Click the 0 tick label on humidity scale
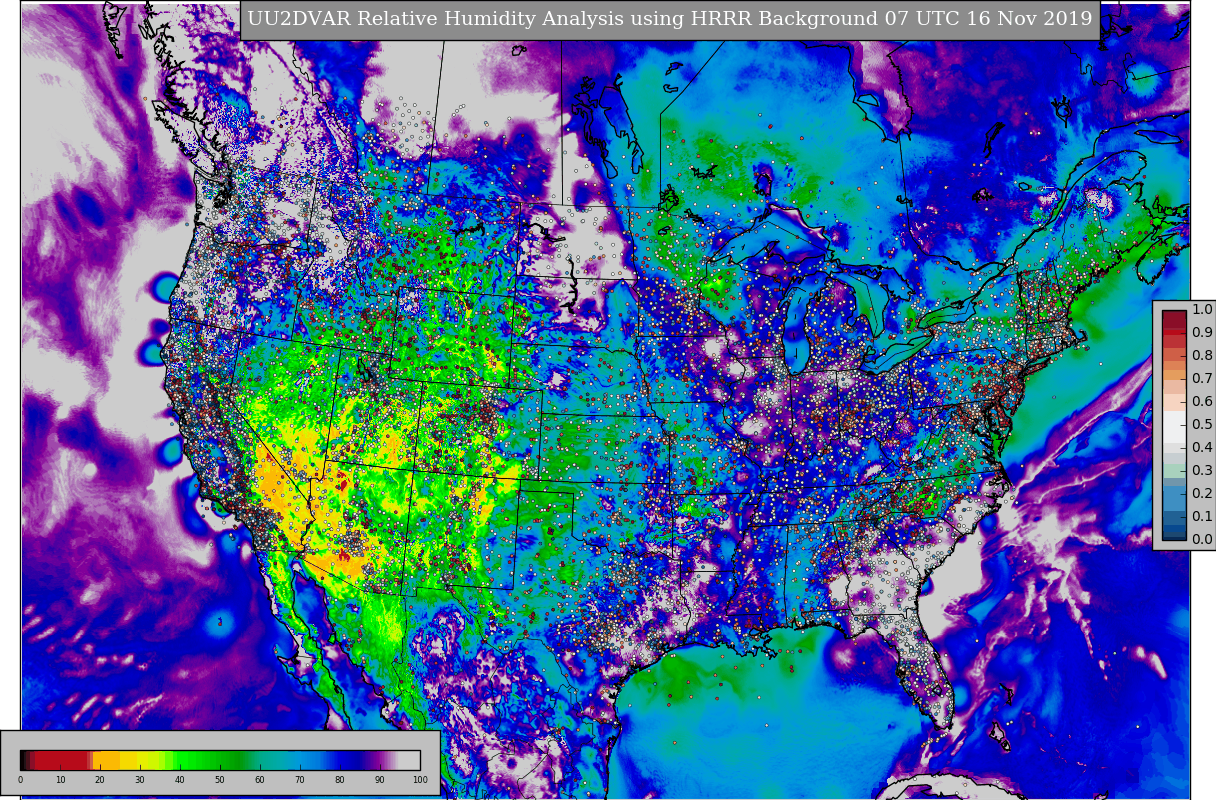 (x=20, y=780)
